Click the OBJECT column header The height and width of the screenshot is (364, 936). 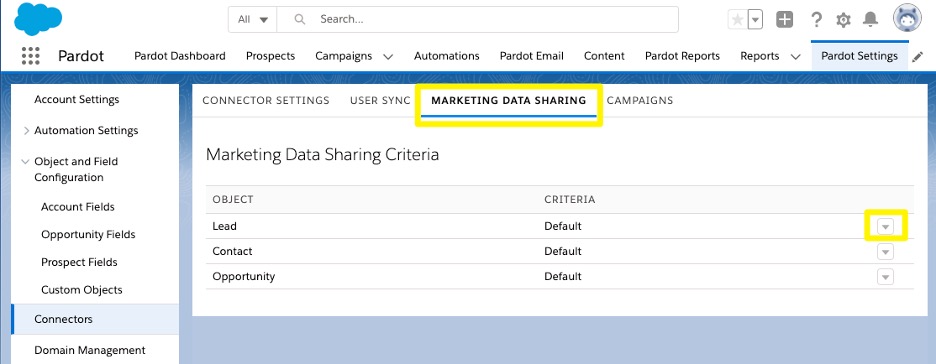click(233, 199)
